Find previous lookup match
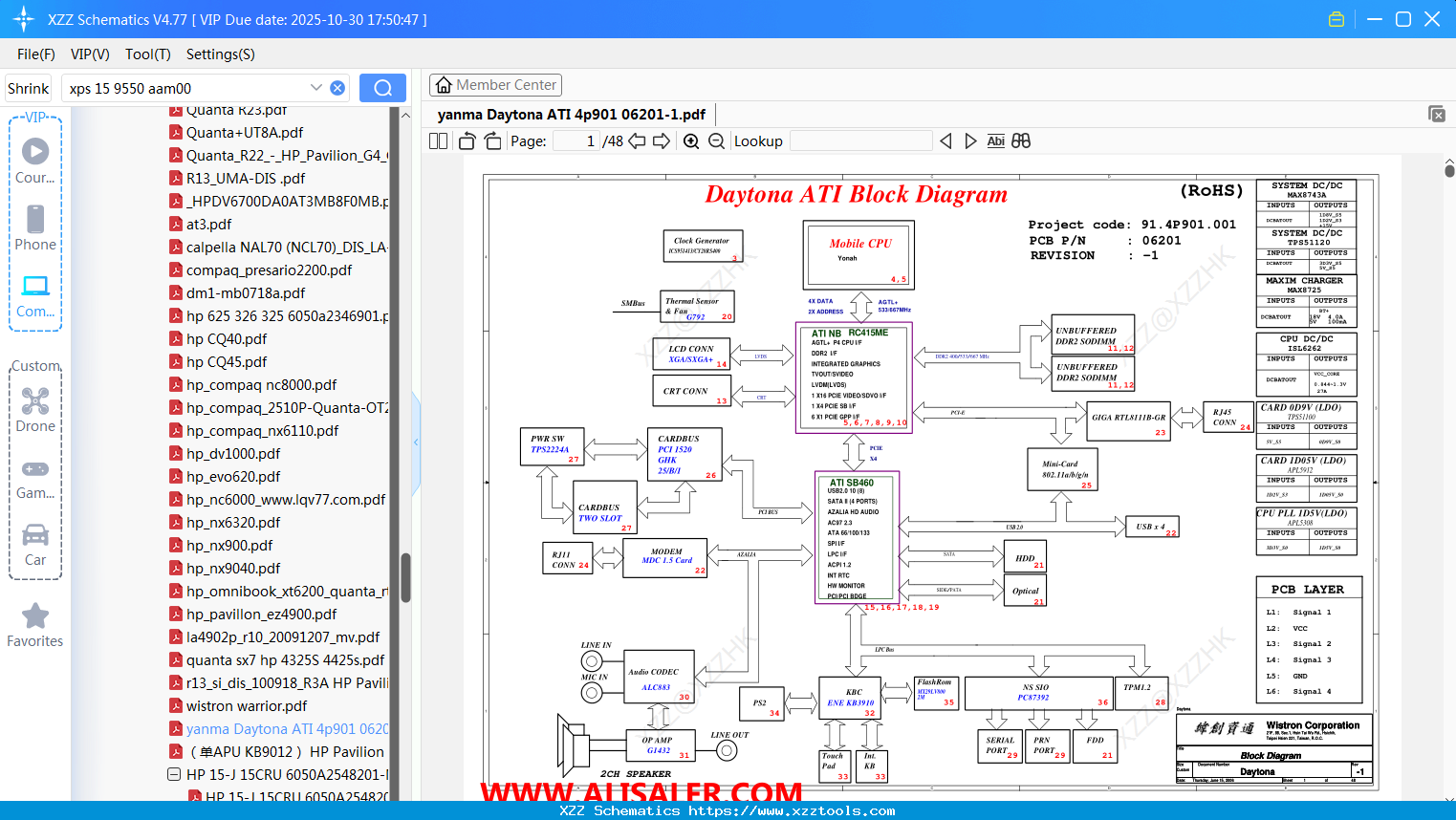The width and height of the screenshot is (1456, 820). tap(945, 141)
